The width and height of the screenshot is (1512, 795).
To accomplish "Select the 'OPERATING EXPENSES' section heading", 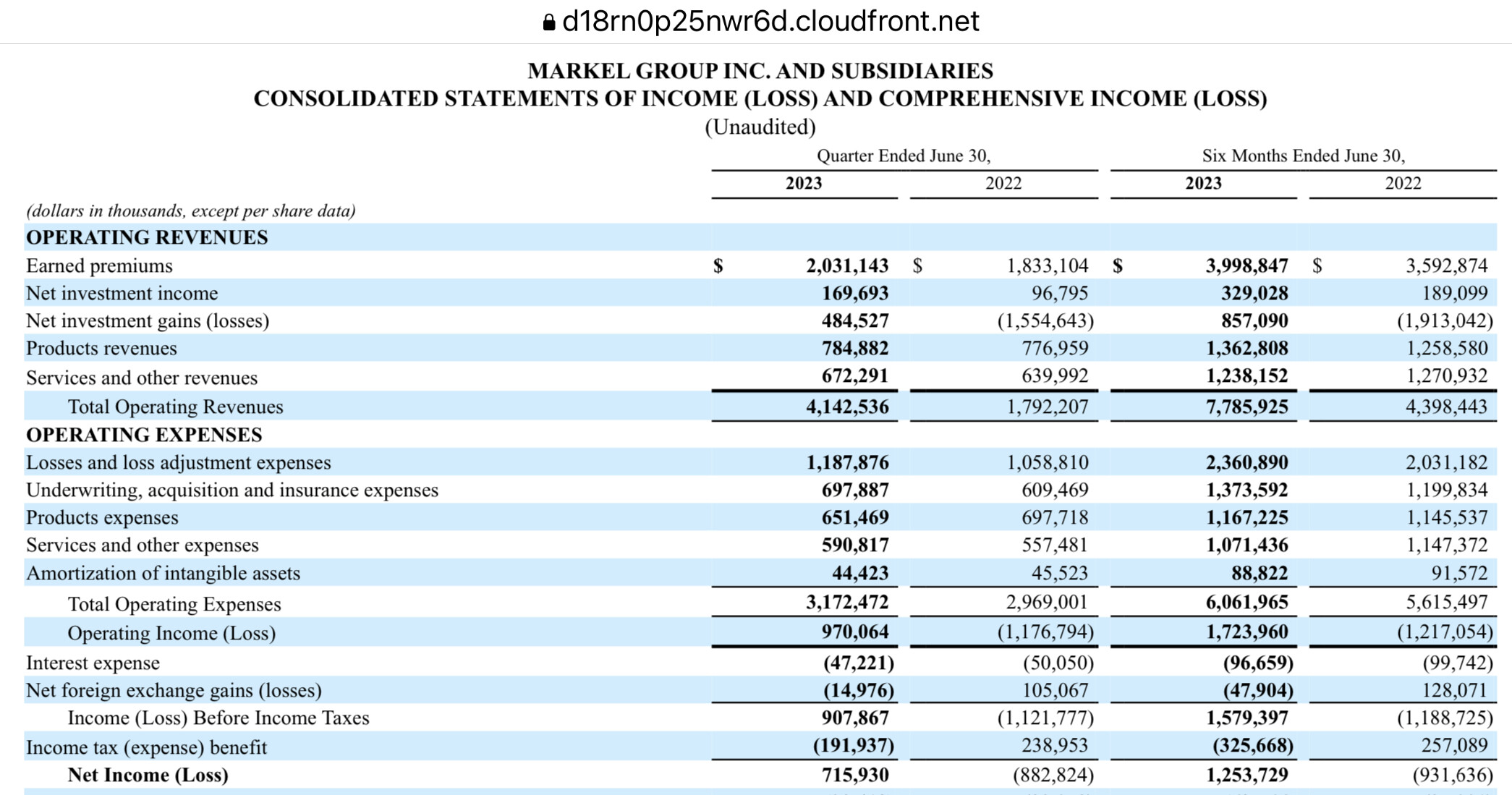I will [144, 435].
